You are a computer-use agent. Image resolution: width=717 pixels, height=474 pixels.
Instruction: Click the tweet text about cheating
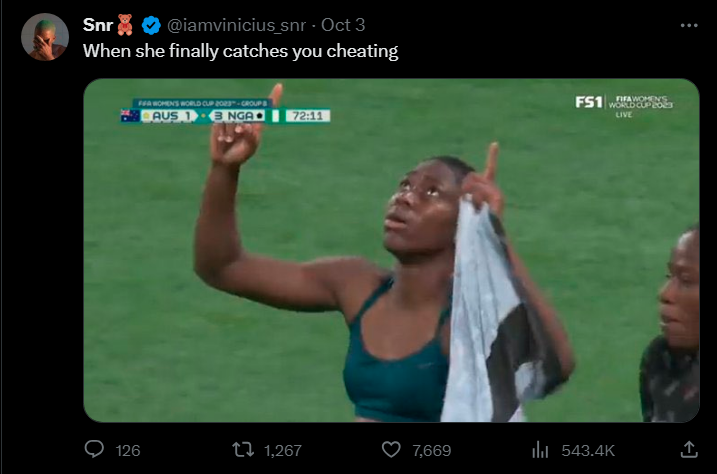click(x=241, y=51)
